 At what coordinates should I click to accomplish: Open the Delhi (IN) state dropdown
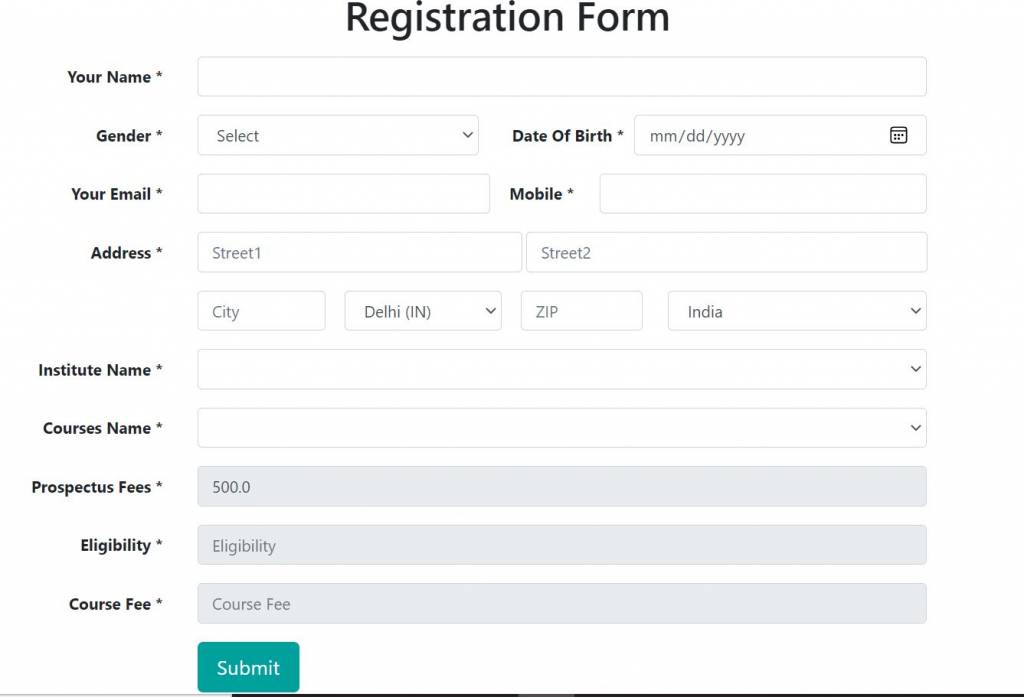[x=423, y=312]
